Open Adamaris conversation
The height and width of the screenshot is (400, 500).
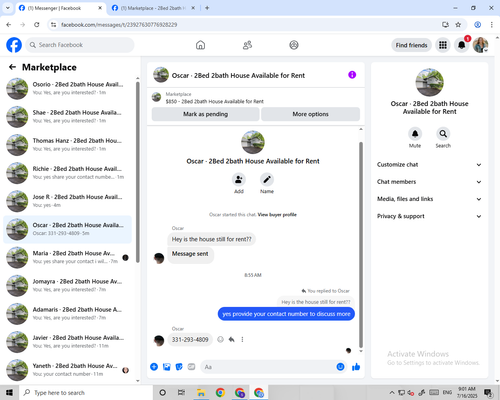click(x=67, y=314)
